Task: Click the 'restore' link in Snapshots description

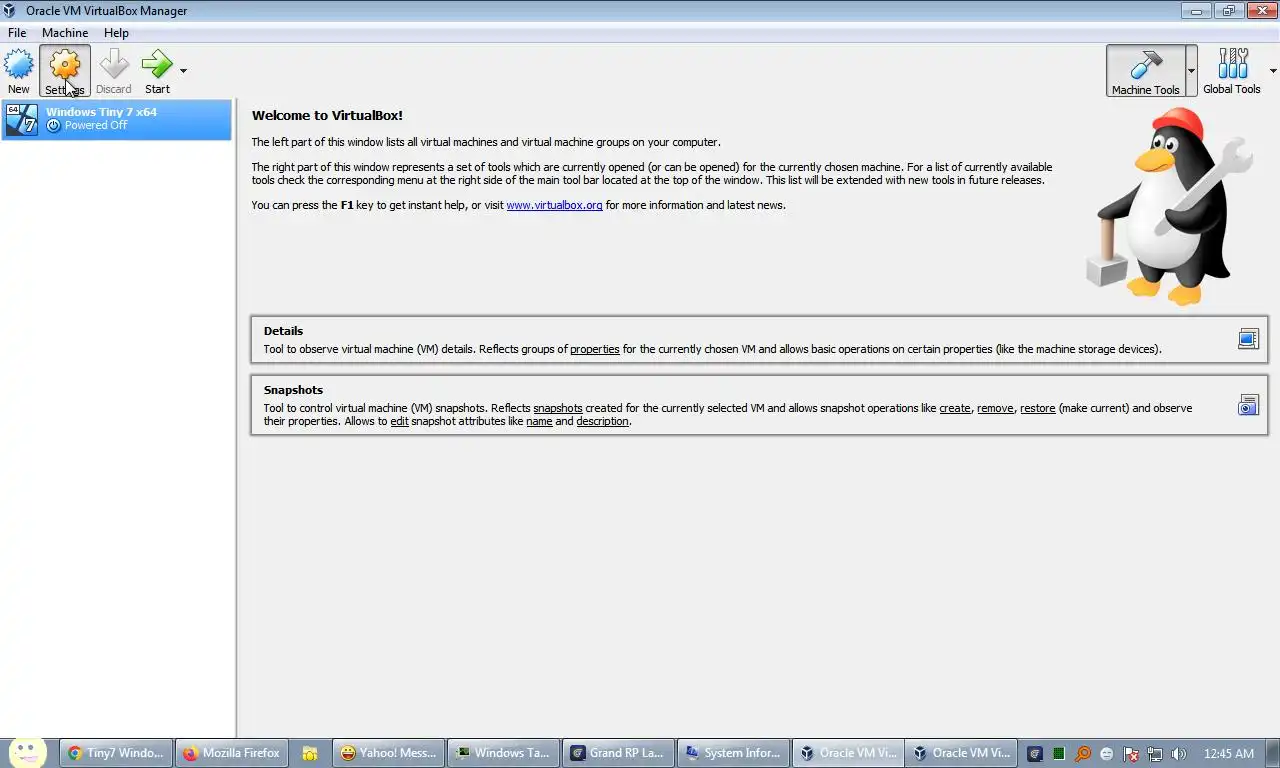Action: click(x=1038, y=408)
